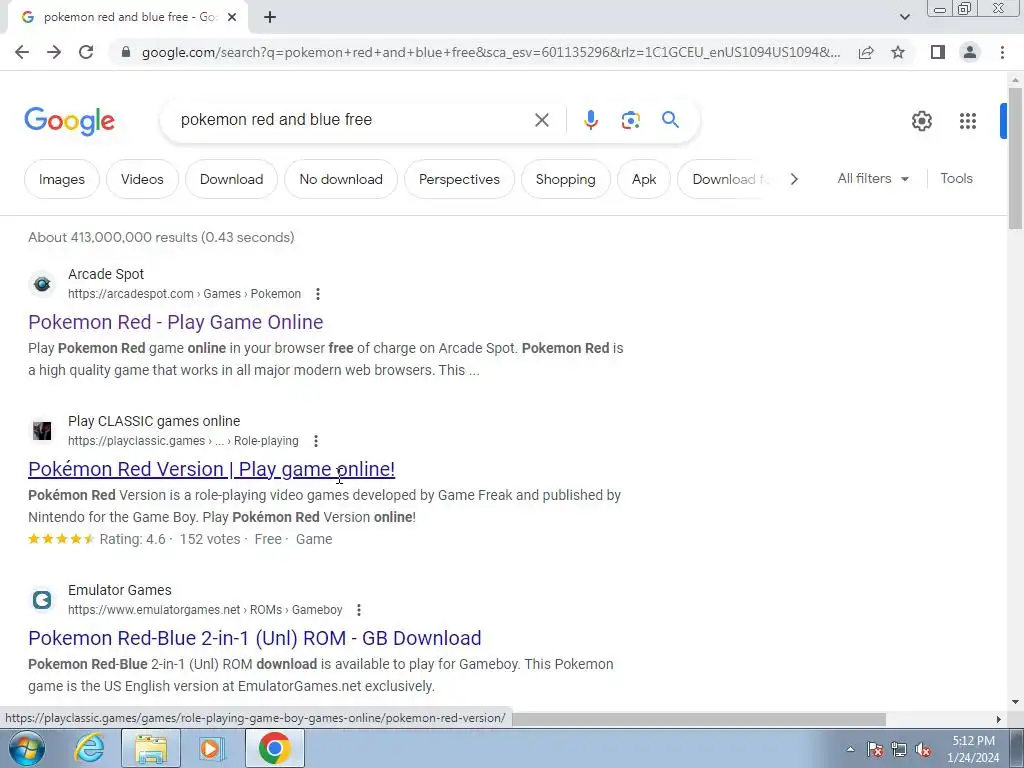
Task: Switch to Perspectives results
Action: pyautogui.click(x=459, y=179)
